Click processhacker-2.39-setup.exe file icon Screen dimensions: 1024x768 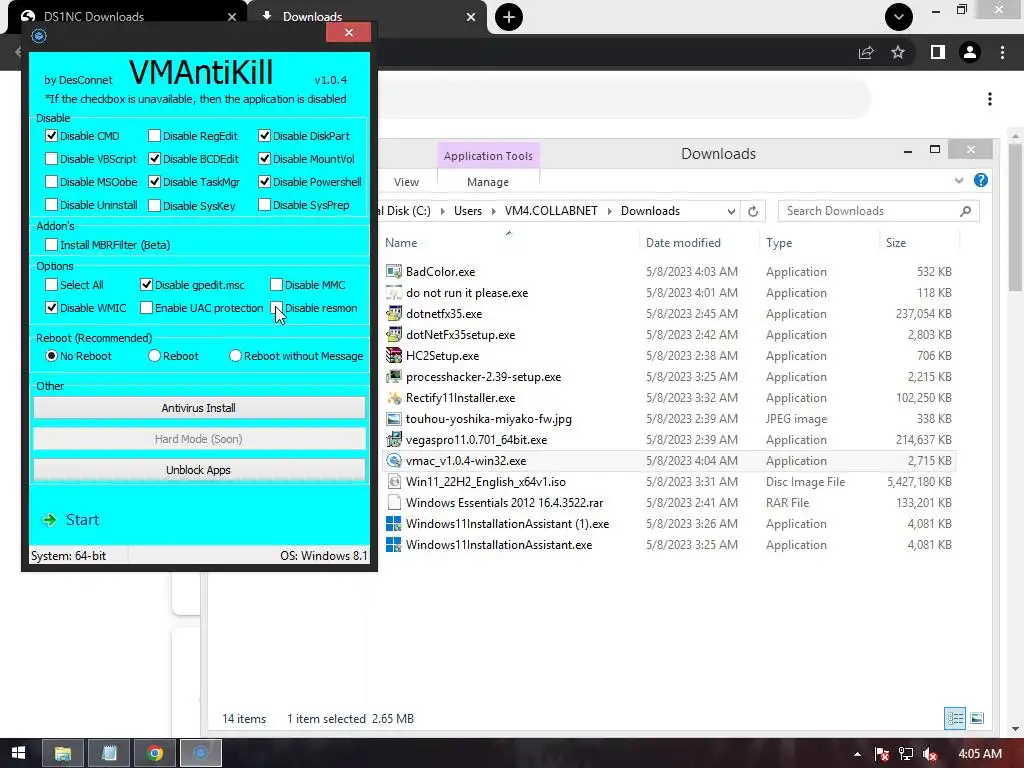[x=394, y=377]
